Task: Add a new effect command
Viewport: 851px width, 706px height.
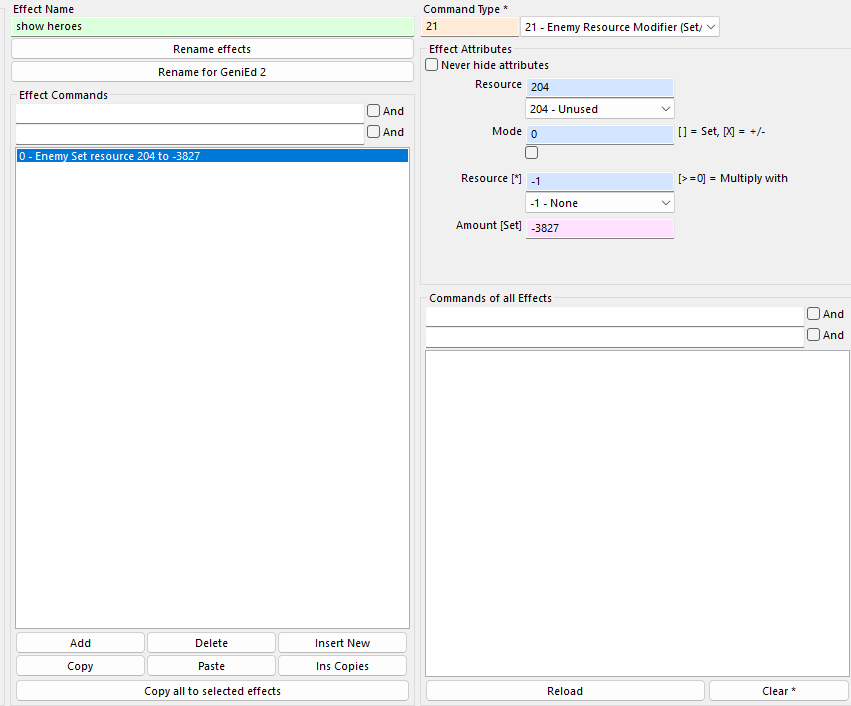Action: 80,643
